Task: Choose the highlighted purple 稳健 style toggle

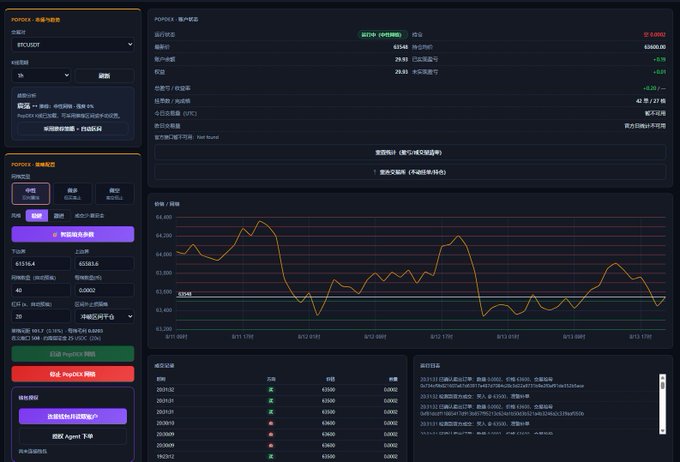Action: tap(37, 216)
